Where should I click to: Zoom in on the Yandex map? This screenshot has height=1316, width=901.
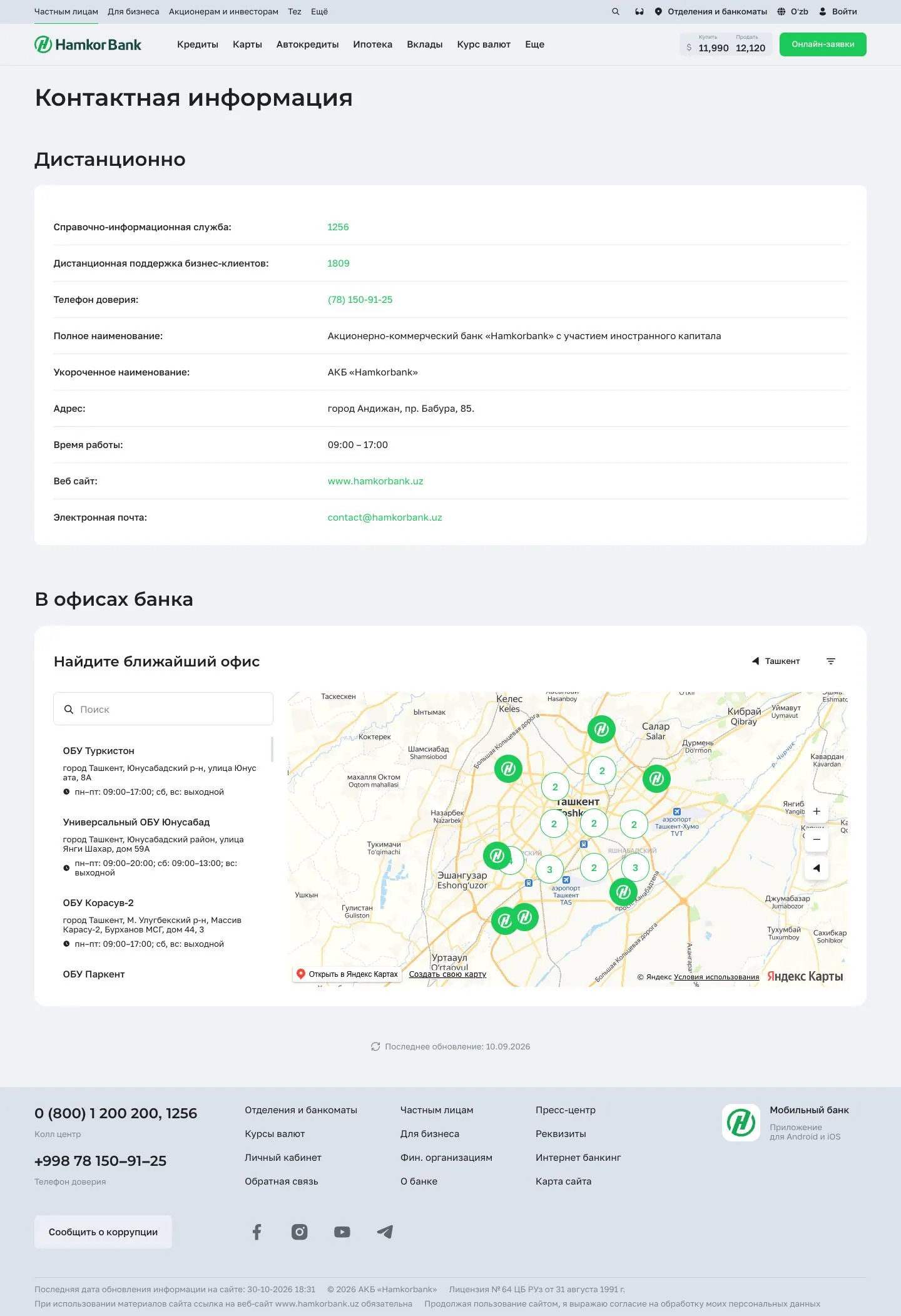817,812
